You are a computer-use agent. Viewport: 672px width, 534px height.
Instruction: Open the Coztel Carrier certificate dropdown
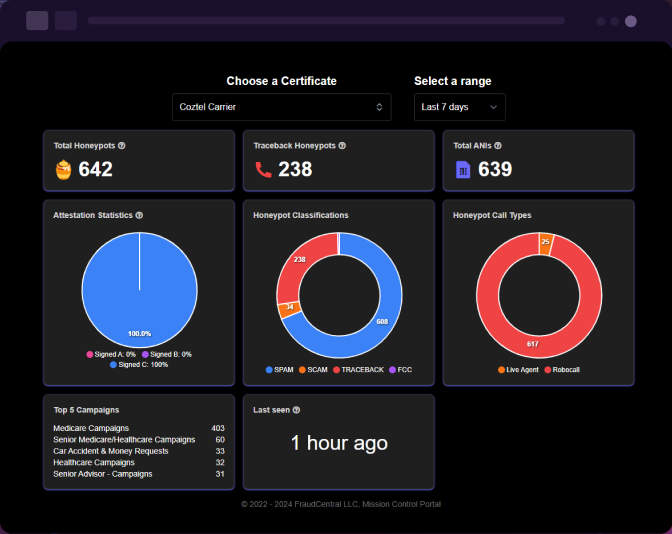point(281,107)
